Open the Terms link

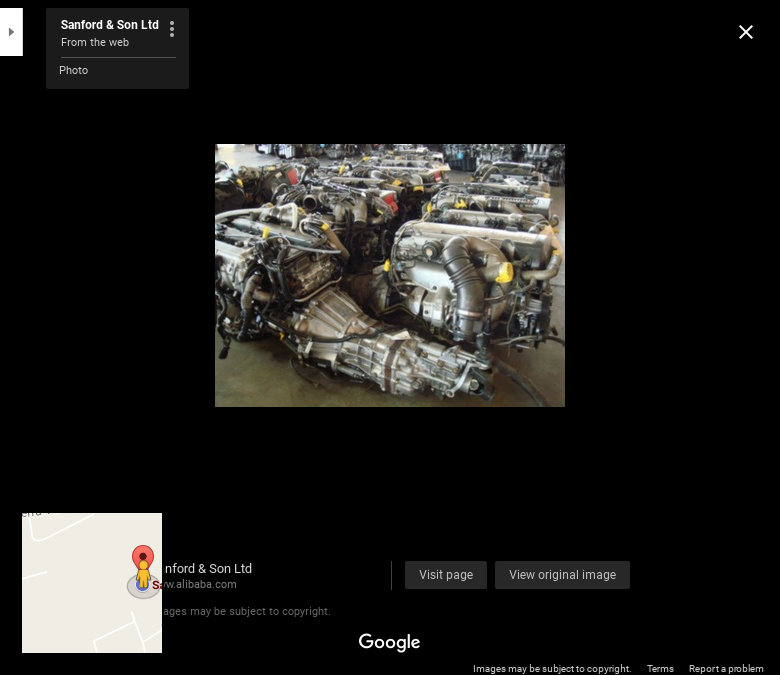click(660, 669)
